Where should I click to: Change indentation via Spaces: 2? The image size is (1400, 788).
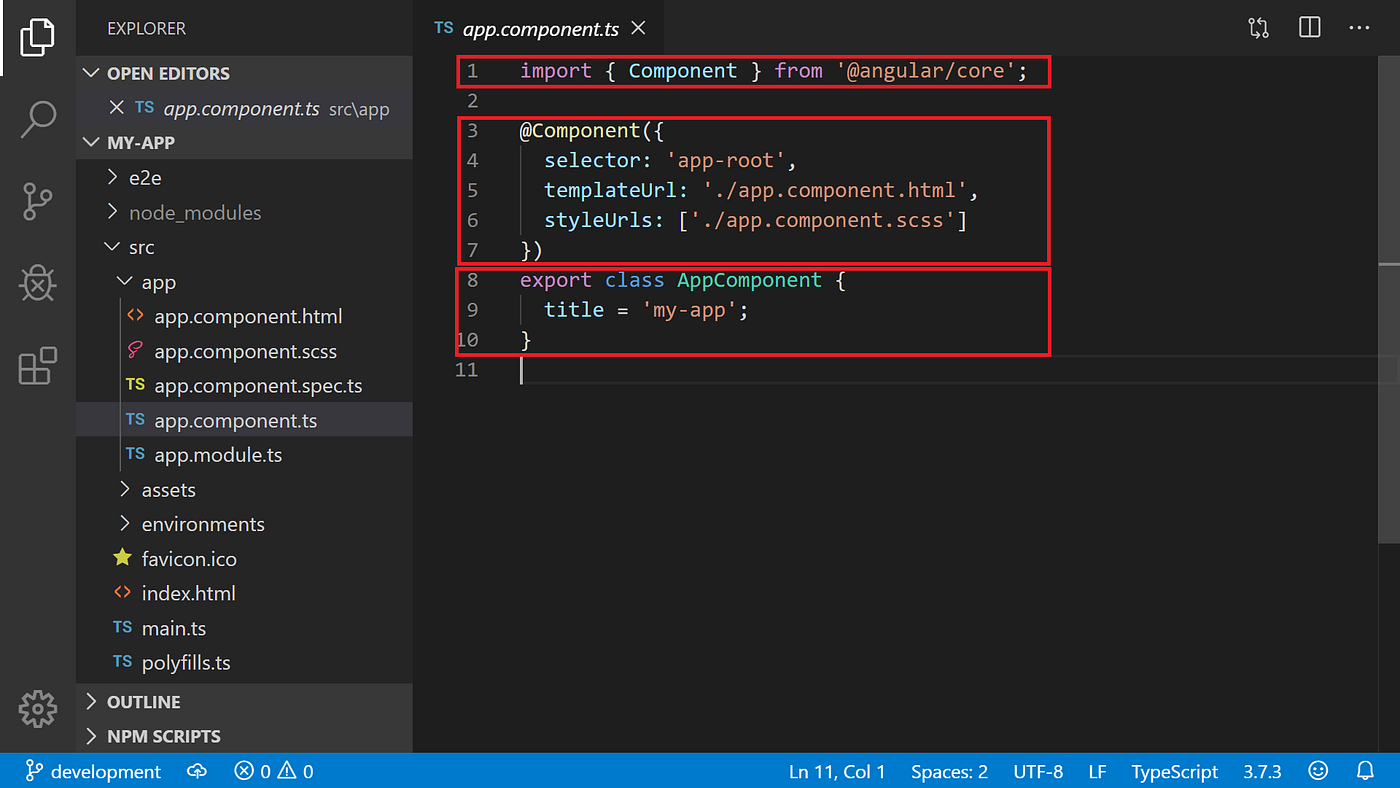[x=948, y=770]
